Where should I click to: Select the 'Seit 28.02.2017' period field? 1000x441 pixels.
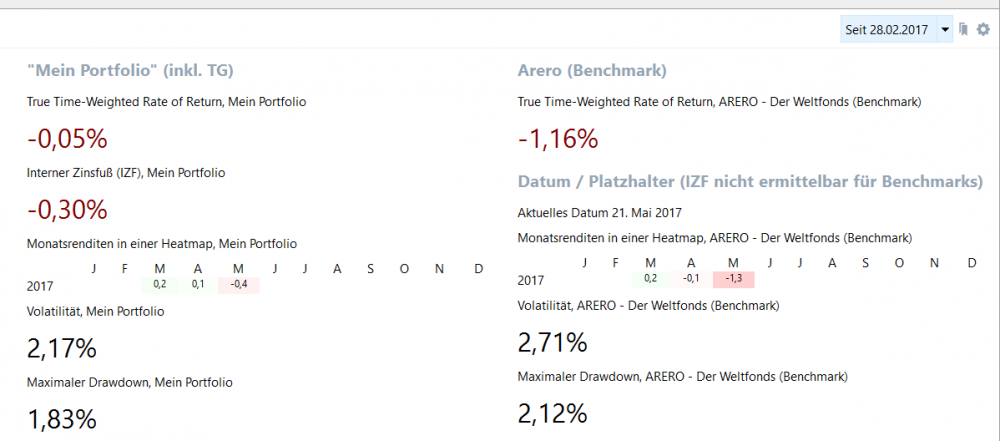pos(887,31)
